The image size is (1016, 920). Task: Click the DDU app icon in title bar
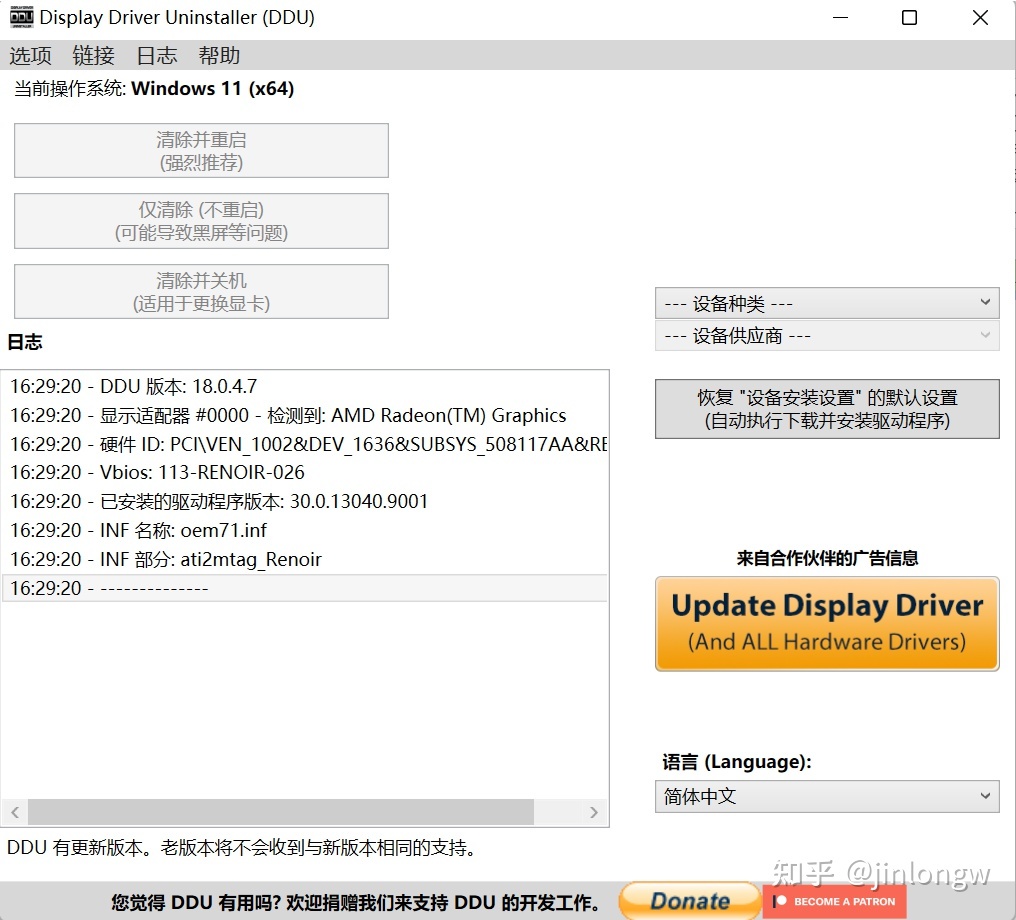[x=21, y=17]
